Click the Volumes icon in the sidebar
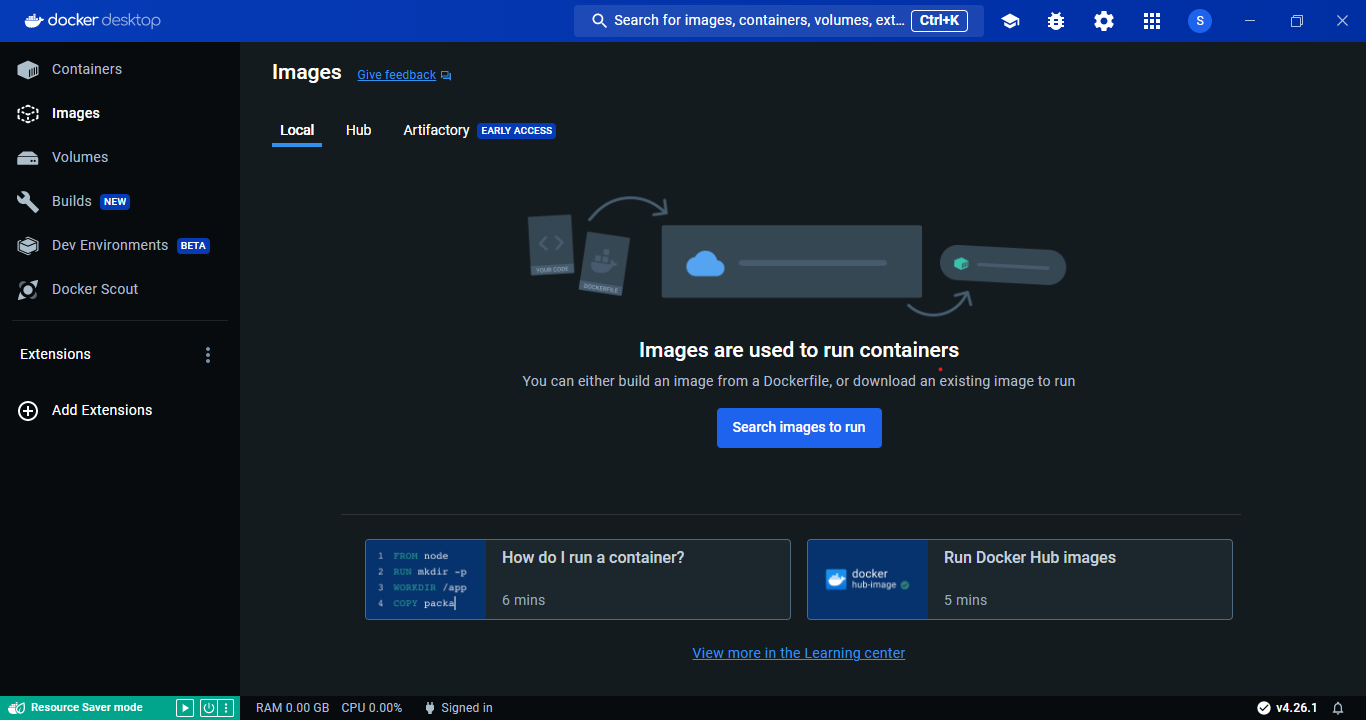 [28, 158]
